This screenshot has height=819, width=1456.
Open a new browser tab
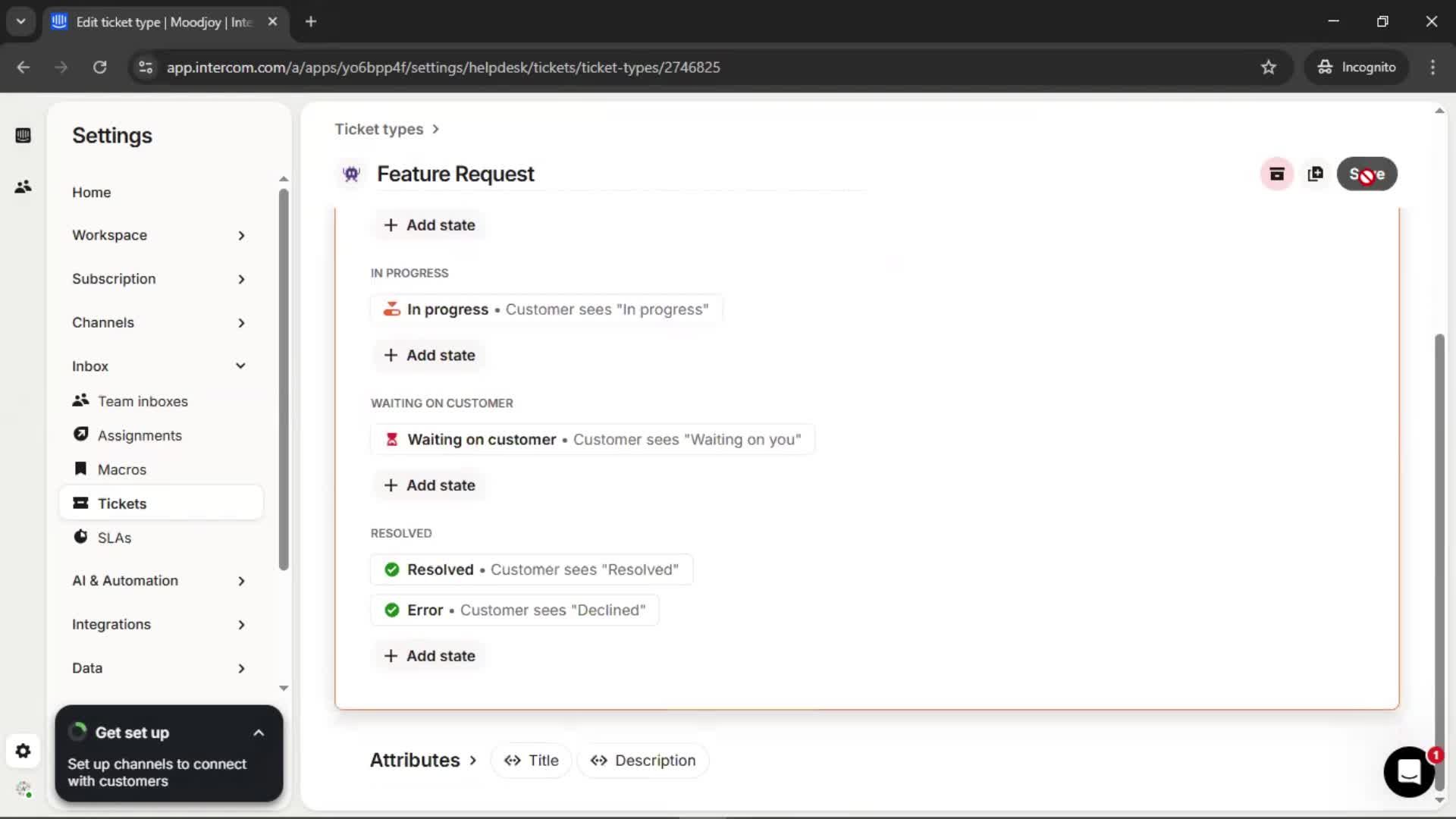coord(311,22)
